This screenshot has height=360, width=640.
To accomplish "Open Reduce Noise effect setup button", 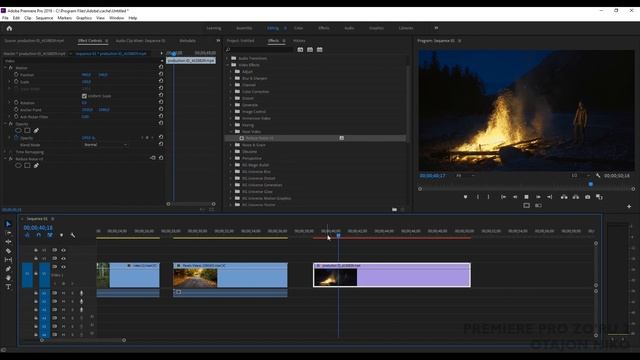I will coord(153,158).
